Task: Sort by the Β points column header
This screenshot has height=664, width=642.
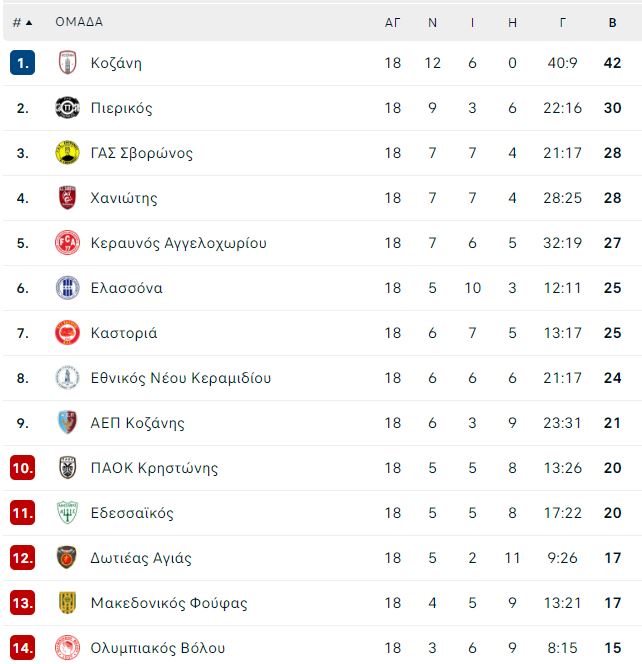Action: point(612,22)
